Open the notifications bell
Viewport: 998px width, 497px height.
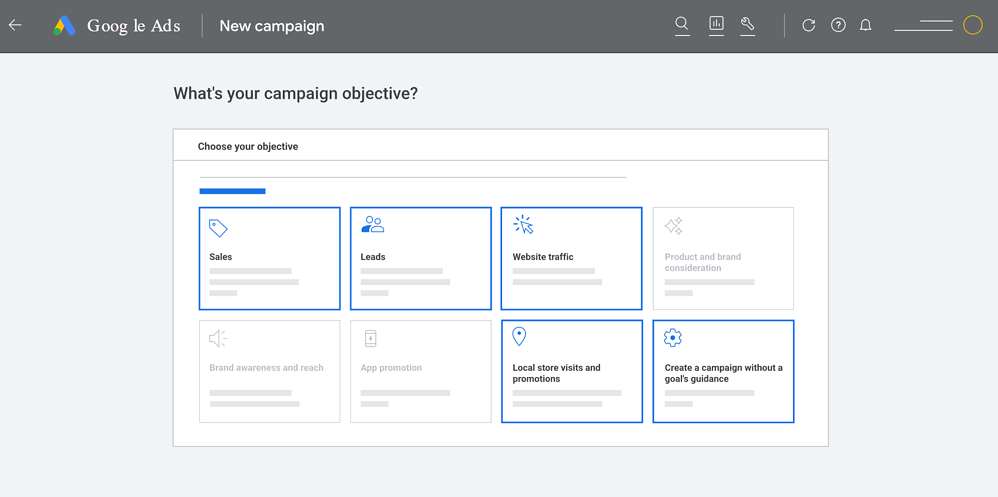(866, 25)
